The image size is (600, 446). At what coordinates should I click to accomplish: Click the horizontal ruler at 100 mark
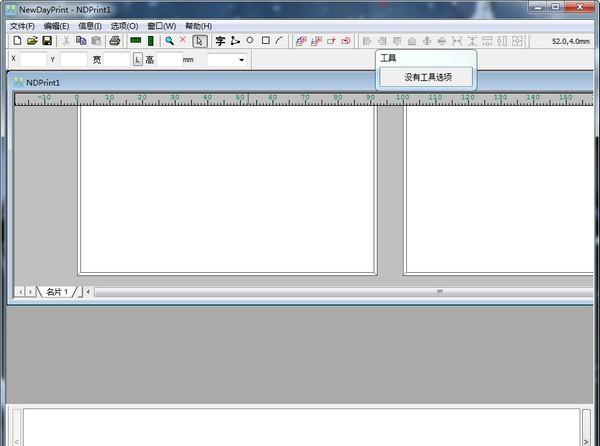coord(402,99)
